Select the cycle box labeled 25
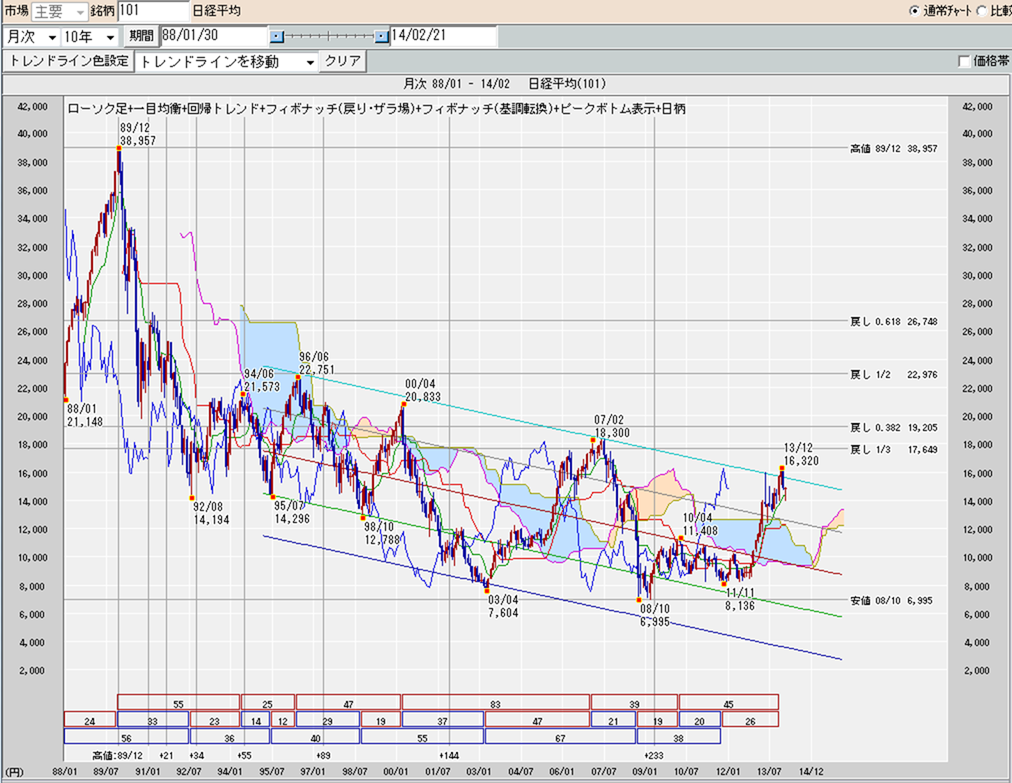Image resolution: width=1012 pixels, height=783 pixels. 267,702
